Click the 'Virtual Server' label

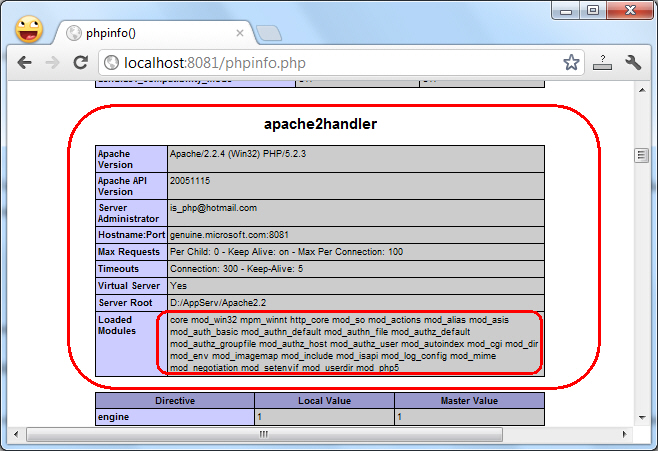point(129,286)
